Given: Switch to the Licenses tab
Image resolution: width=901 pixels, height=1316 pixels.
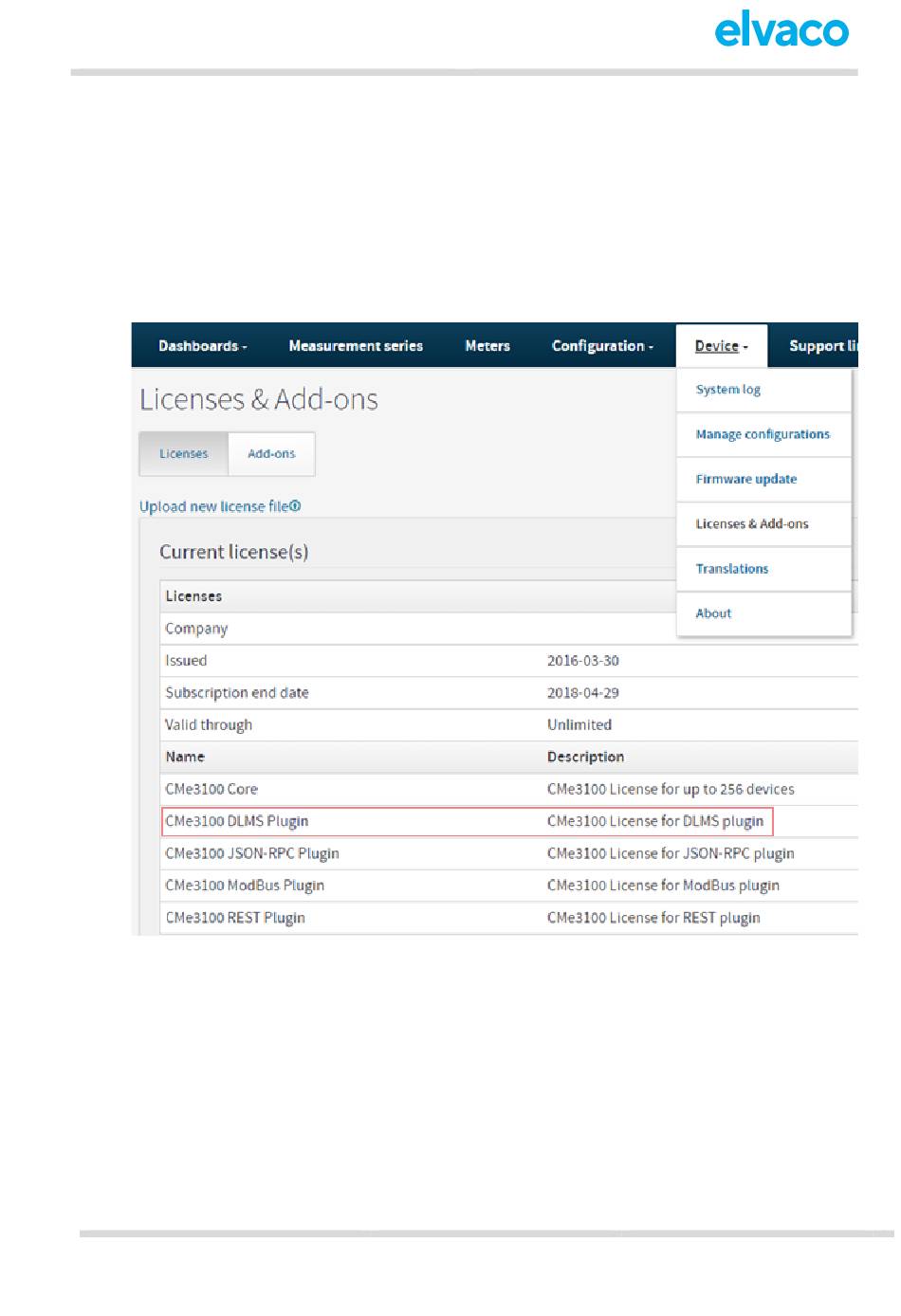Looking at the screenshot, I should tap(184, 454).
